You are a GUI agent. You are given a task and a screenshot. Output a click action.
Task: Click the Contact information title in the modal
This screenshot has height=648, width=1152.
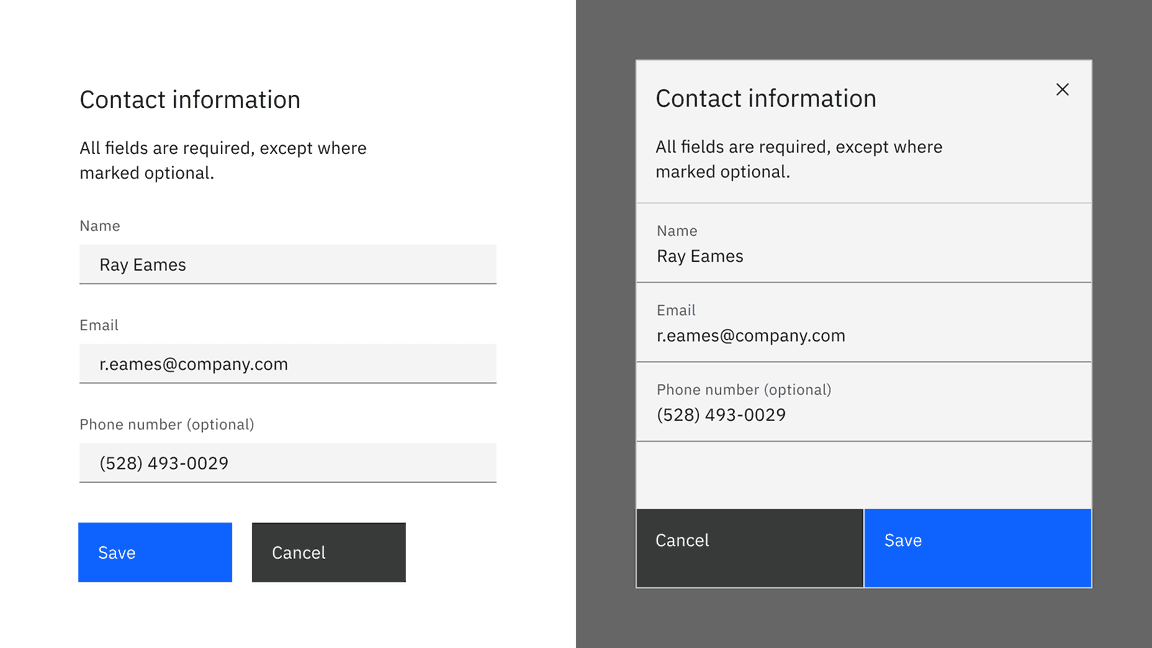click(766, 98)
